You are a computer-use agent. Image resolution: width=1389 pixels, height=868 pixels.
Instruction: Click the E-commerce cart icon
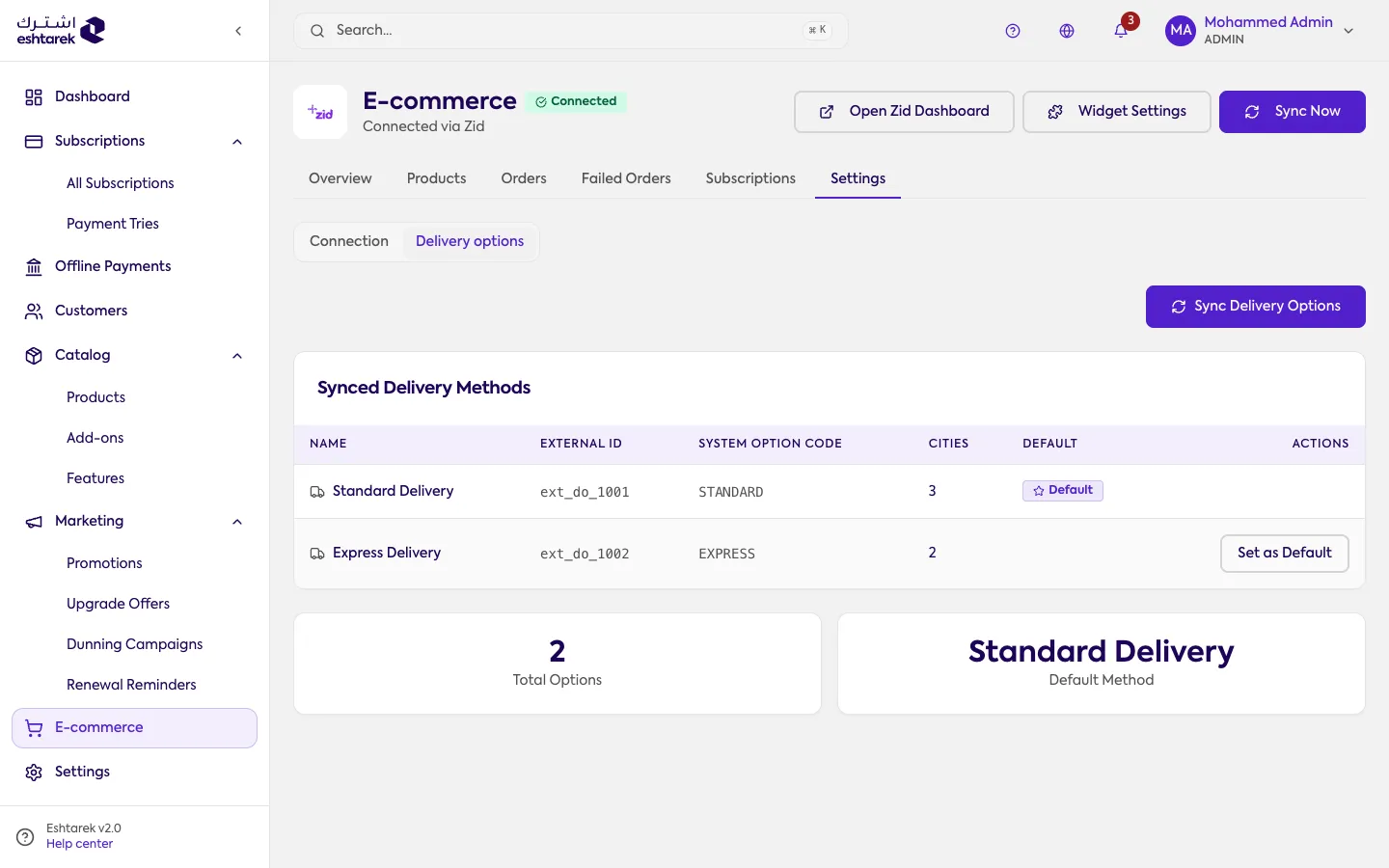pos(34,728)
